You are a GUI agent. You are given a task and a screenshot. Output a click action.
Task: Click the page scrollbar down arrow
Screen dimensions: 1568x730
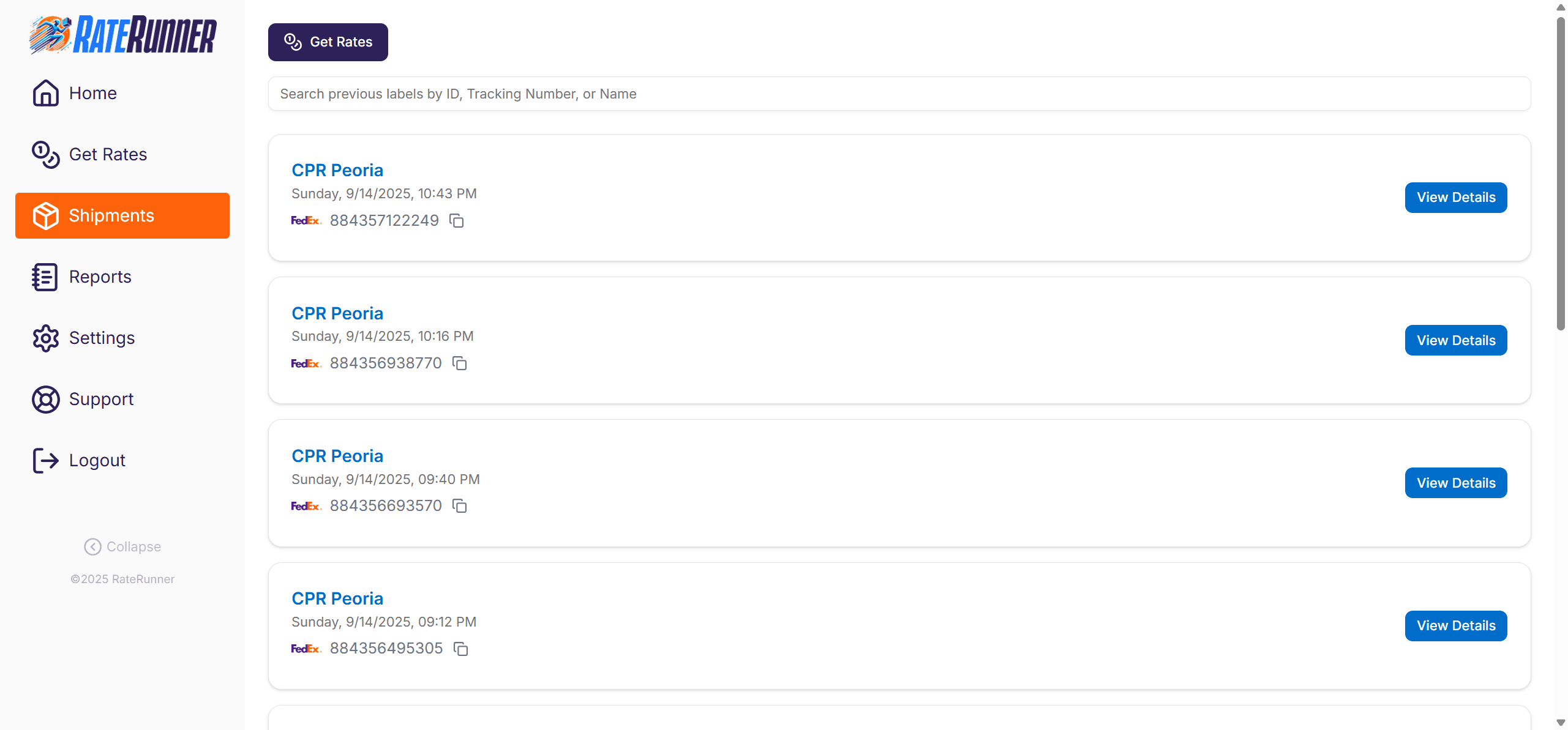1561,723
